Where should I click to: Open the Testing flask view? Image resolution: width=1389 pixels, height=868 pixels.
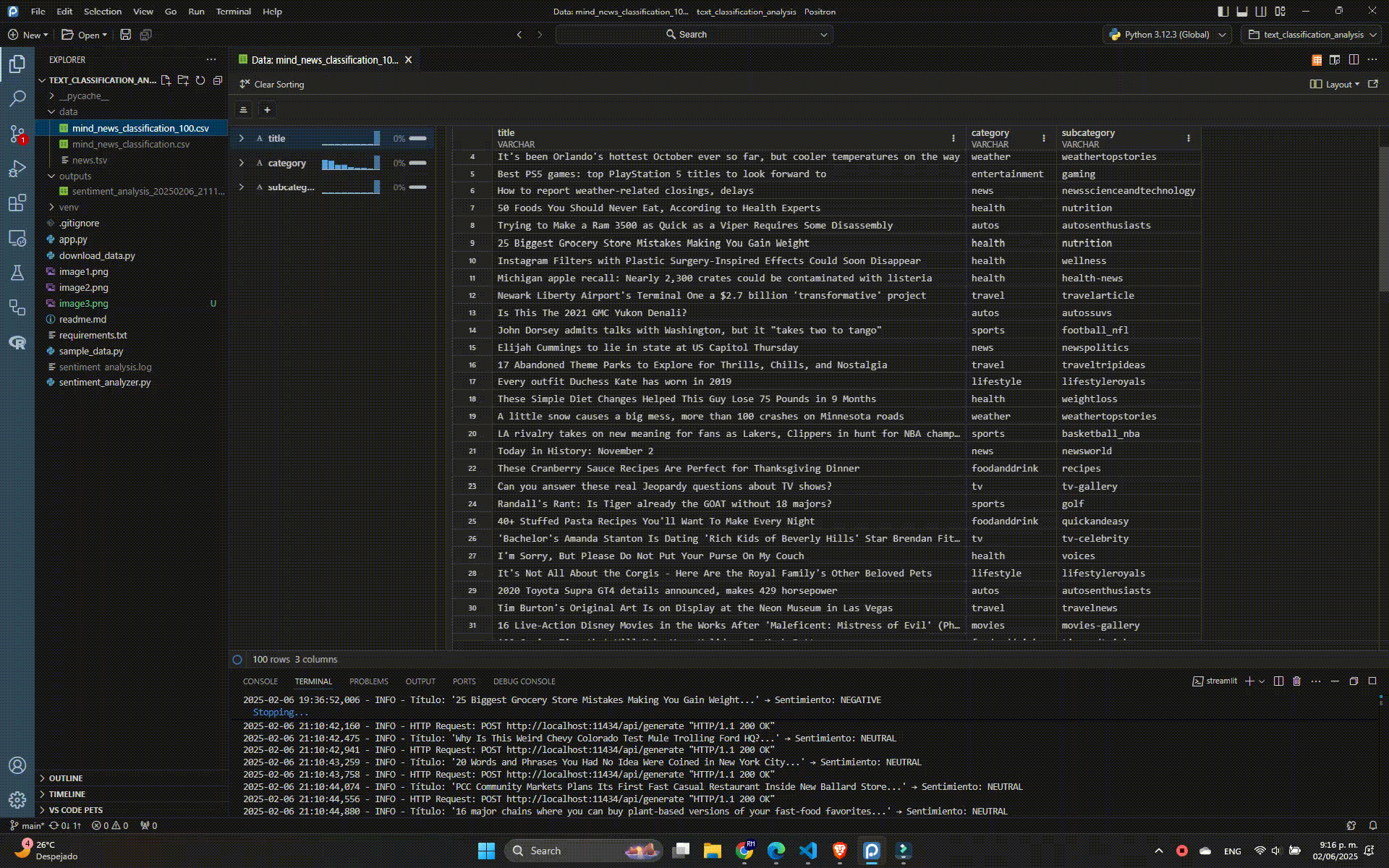coord(17,273)
